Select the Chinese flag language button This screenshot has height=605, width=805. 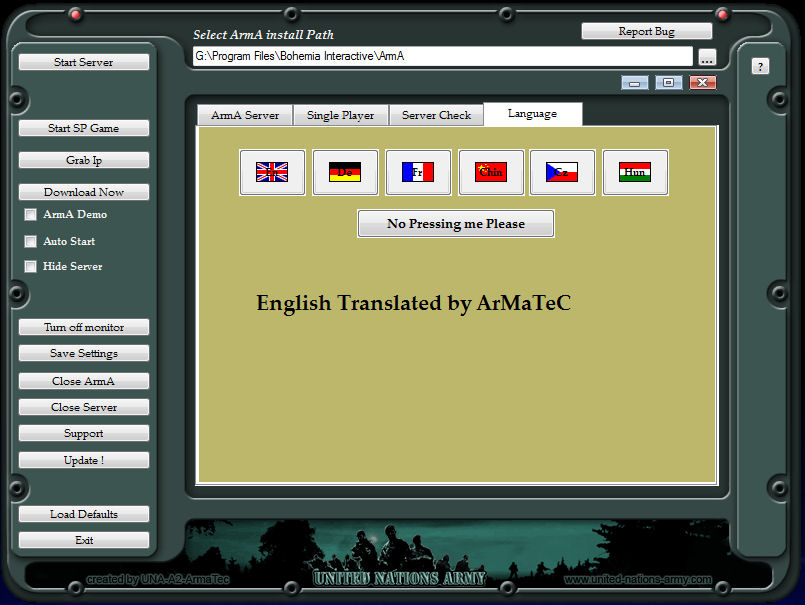(491, 172)
